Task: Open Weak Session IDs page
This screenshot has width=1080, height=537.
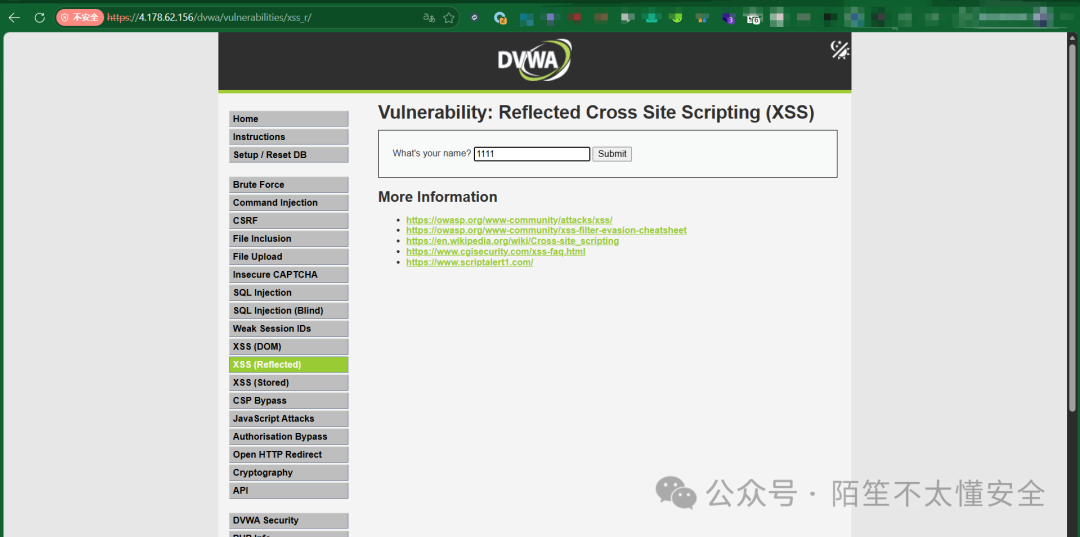Action: click(289, 328)
